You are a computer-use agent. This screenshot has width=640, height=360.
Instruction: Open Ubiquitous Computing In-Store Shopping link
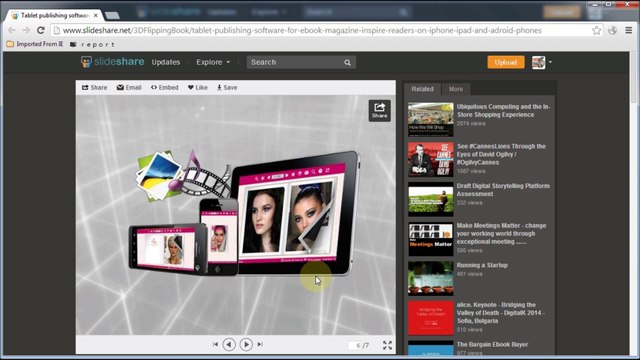[504, 111]
